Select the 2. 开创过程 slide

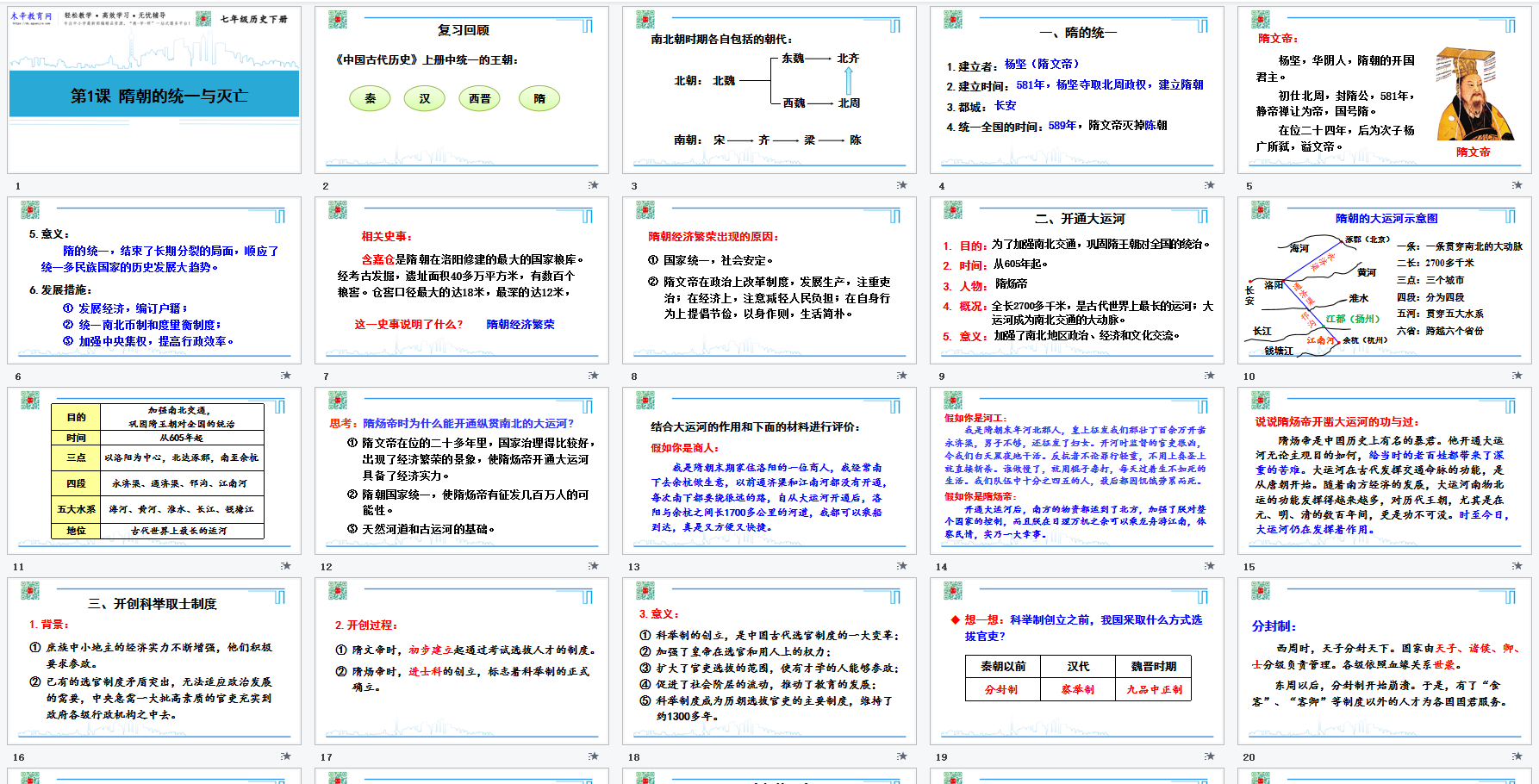click(462, 662)
